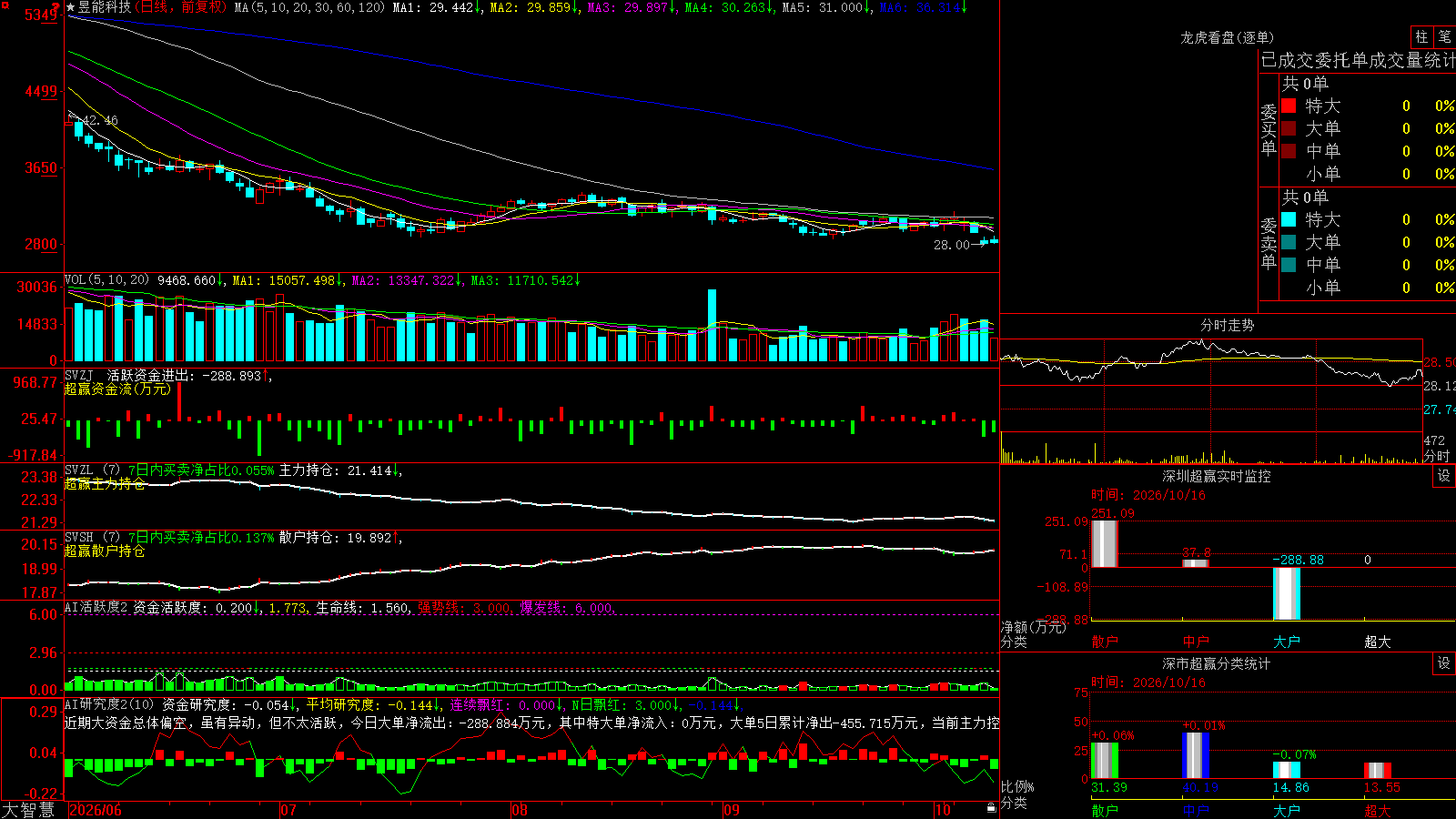Click the teal 中单 sell-order swatch

pos(1289,265)
